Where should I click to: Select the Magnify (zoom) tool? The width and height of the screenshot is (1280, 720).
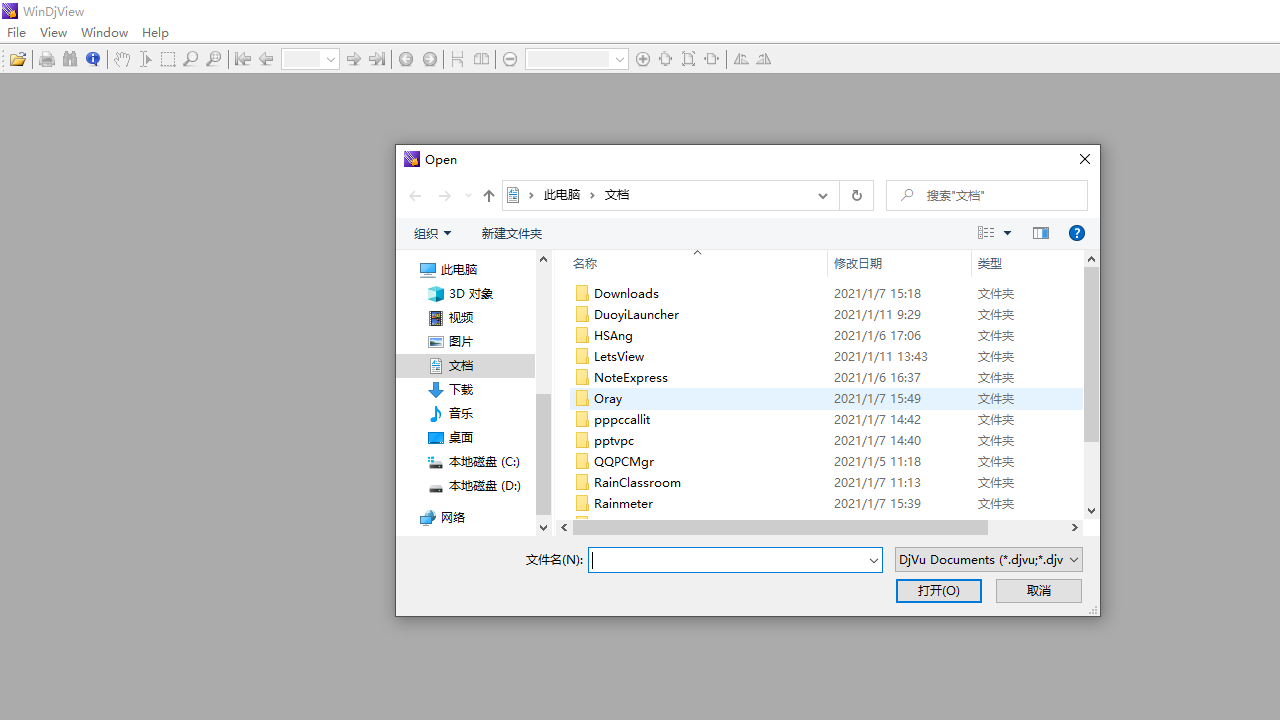coord(190,59)
